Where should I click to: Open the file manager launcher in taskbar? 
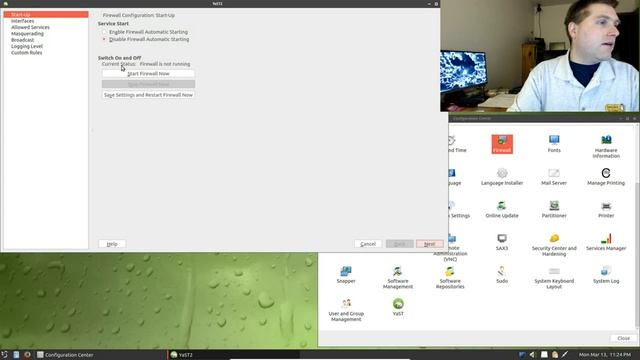[x=16, y=355]
